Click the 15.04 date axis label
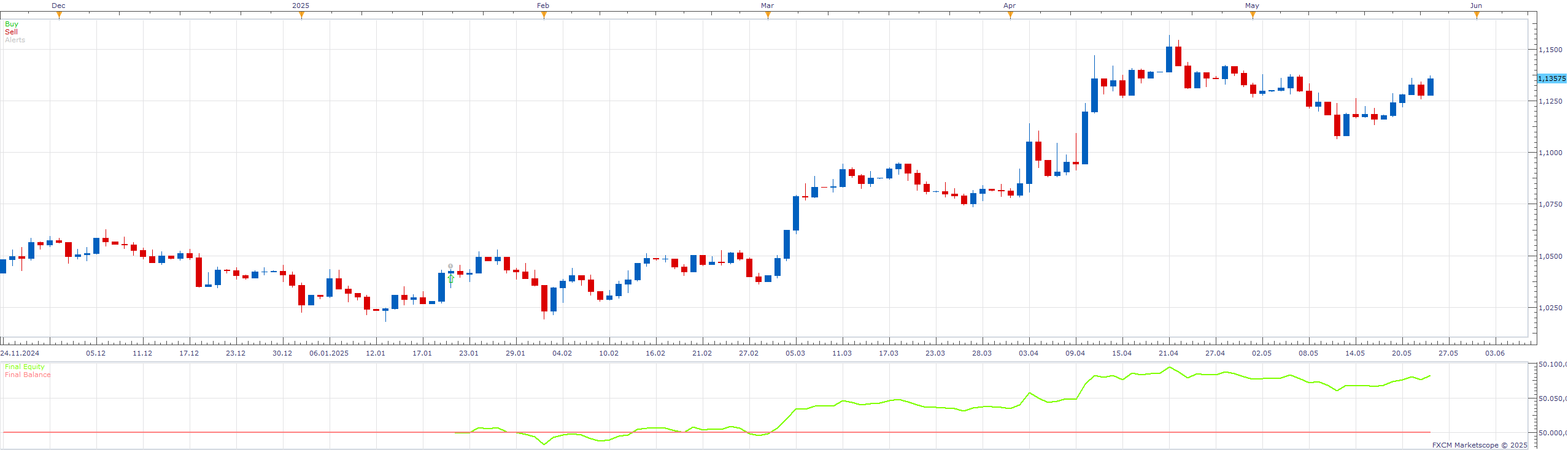The image size is (1568, 450). point(1122,353)
